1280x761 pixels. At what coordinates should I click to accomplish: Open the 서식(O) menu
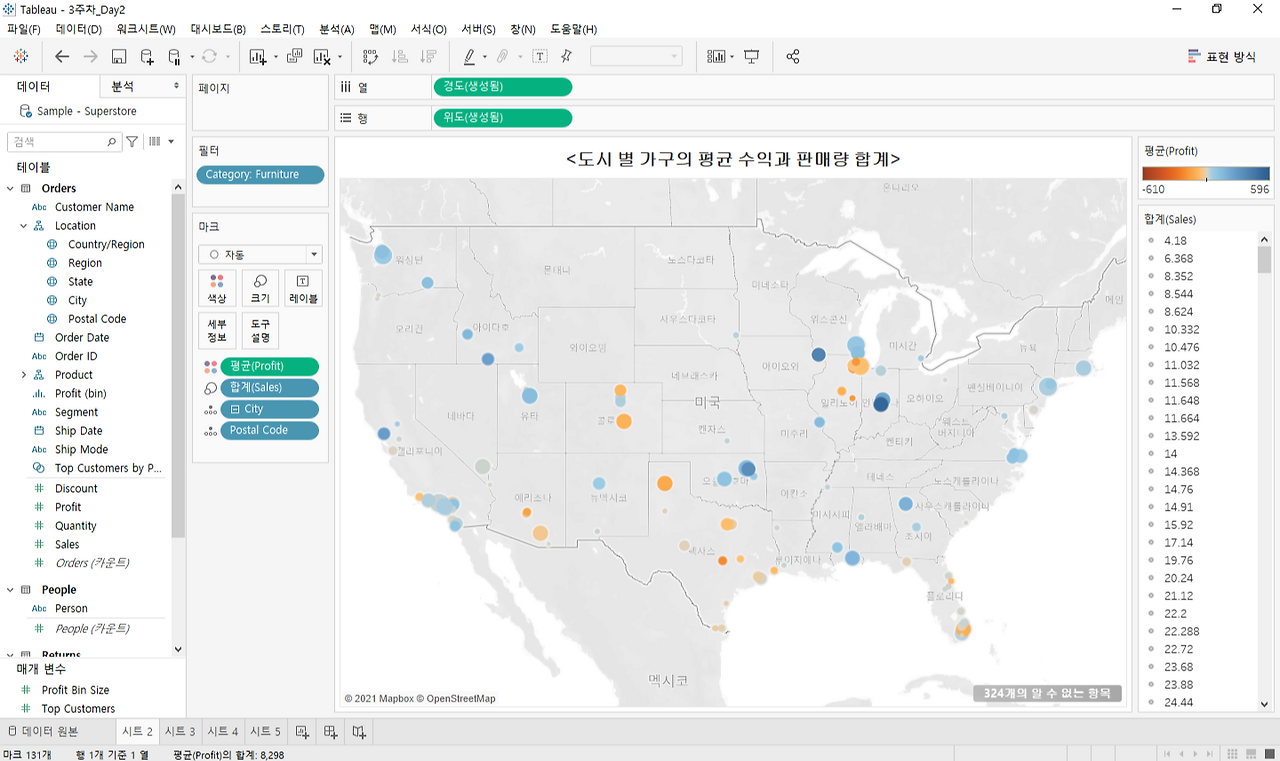point(429,29)
